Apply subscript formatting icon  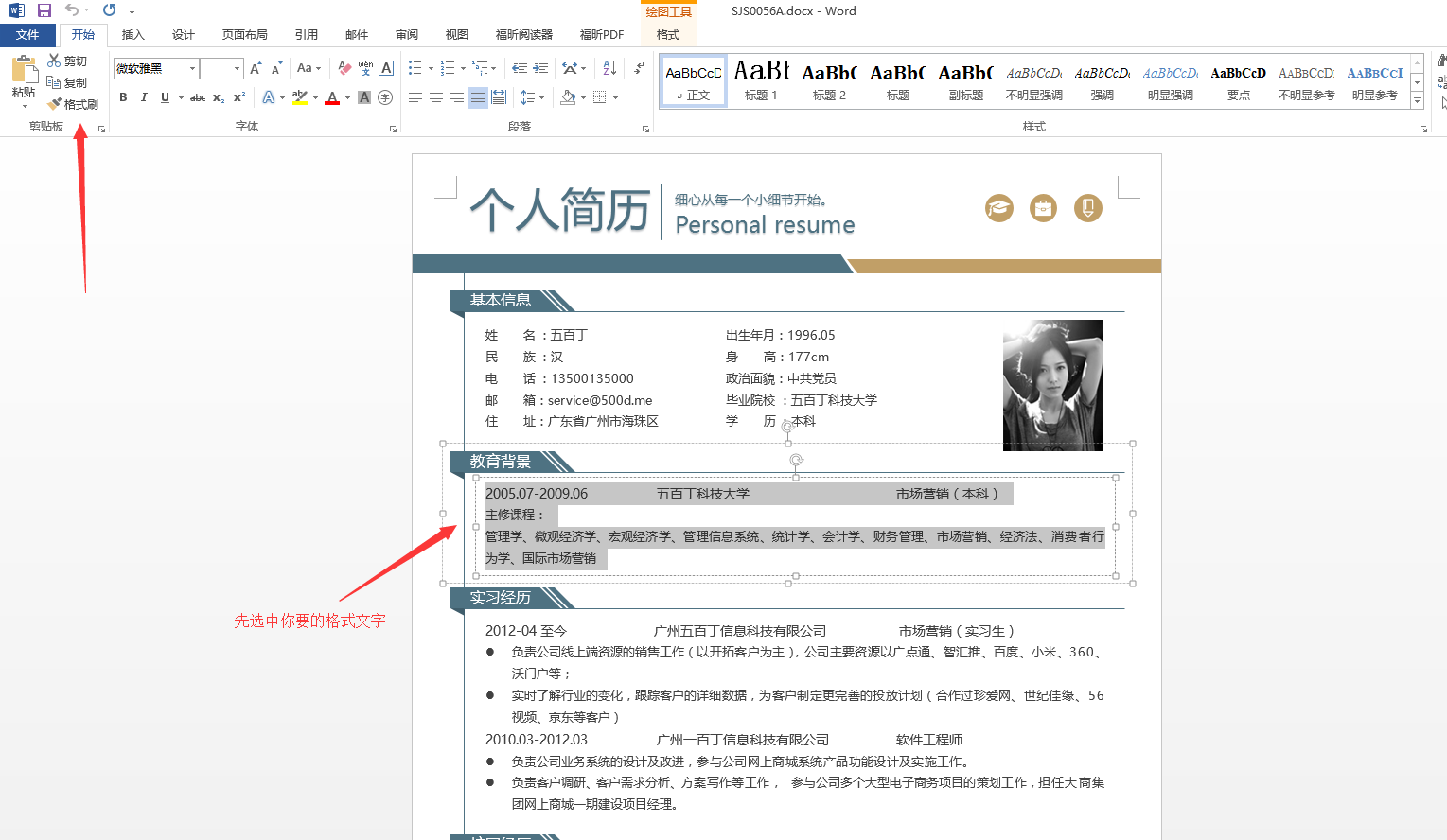pyautogui.click(x=219, y=97)
